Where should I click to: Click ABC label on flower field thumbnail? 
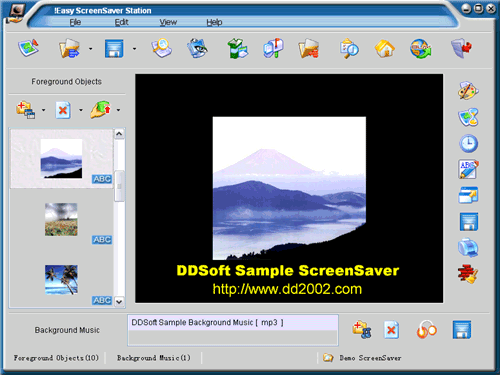pyautogui.click(x=102, y=240)
